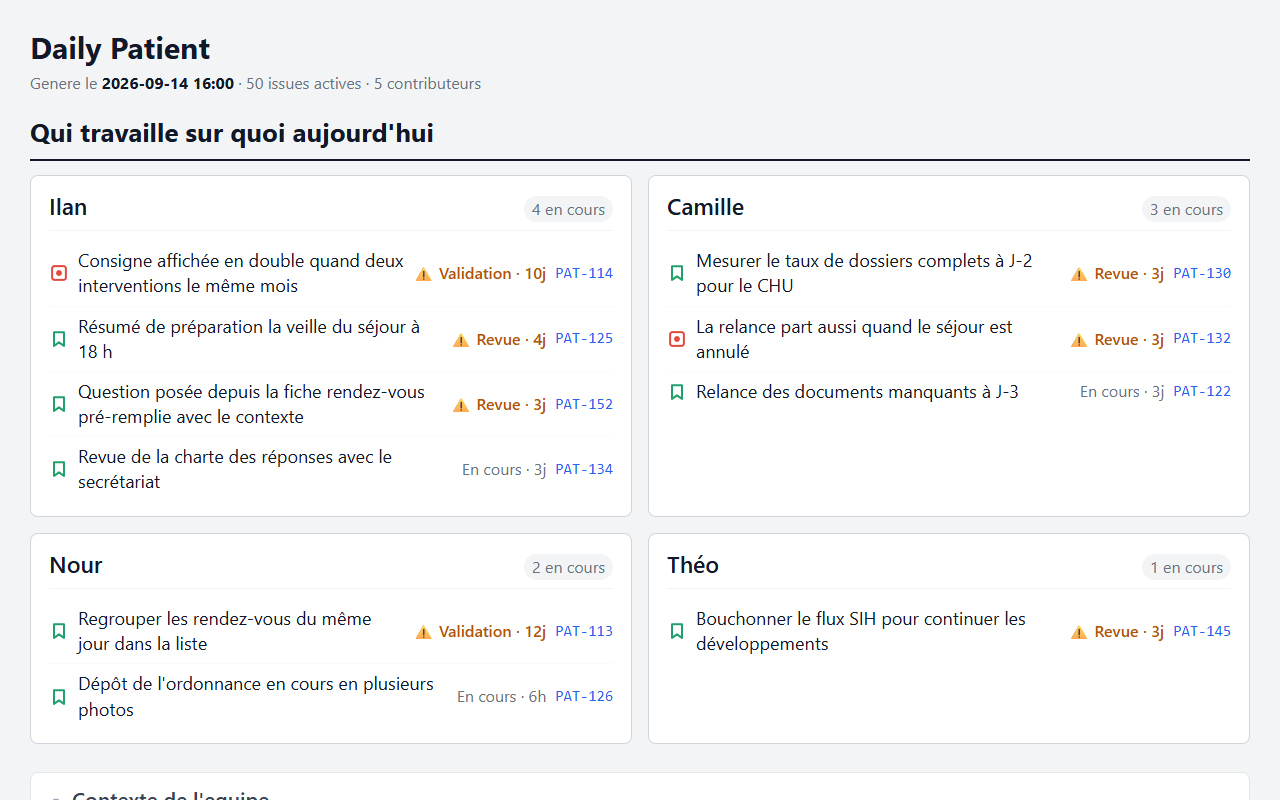Image resolution: width=1280 pixels, height=800 pixels.
Task: Open issue PAT-126
Action: coord(584,696)
